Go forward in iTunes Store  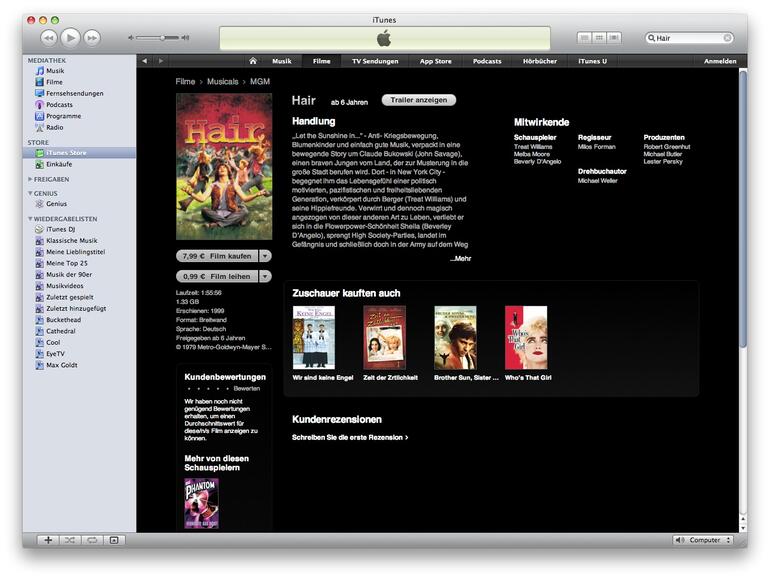click(161, 61)
